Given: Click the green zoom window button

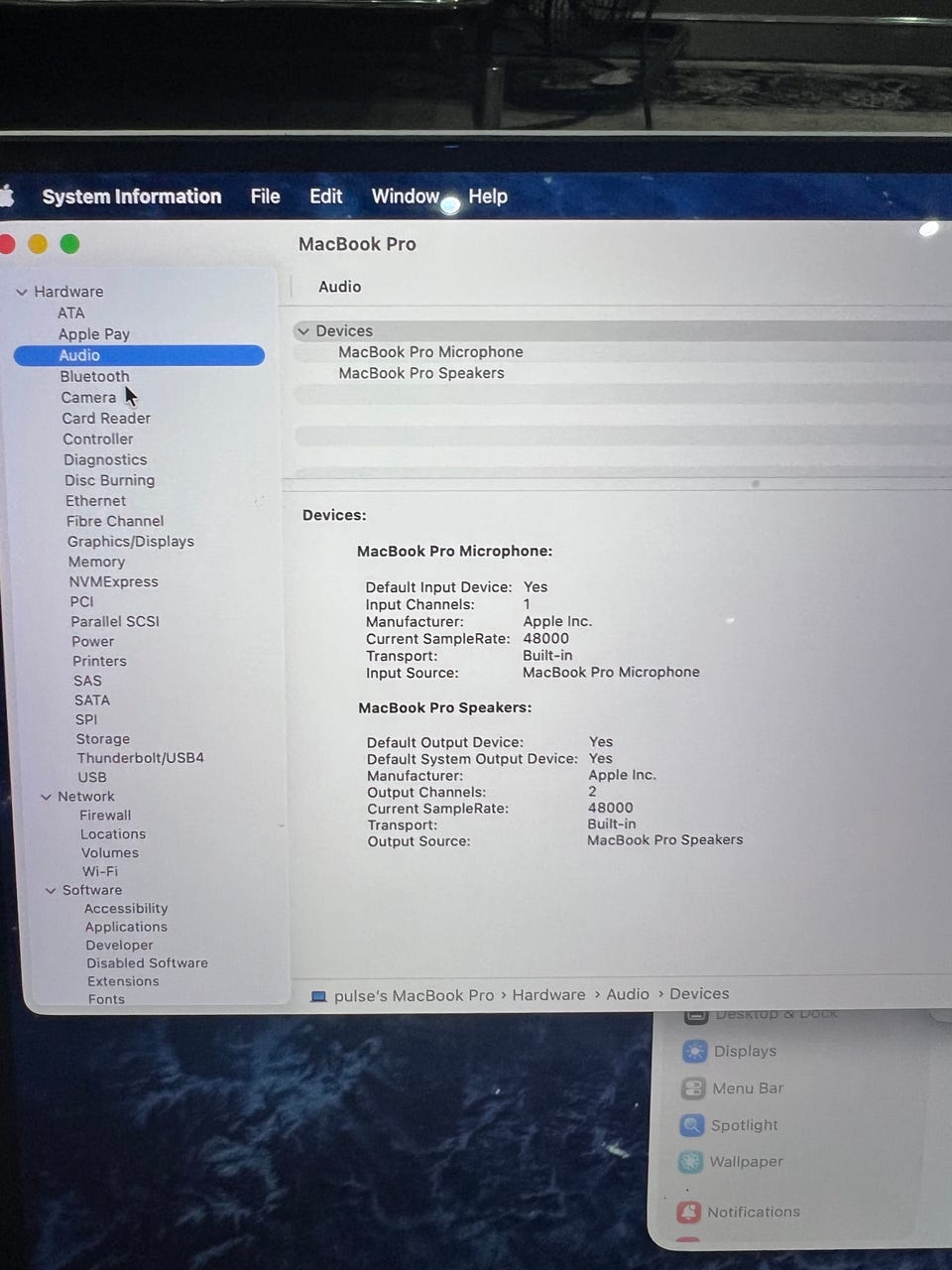Looking at the screenshot, I should (69, 244).
